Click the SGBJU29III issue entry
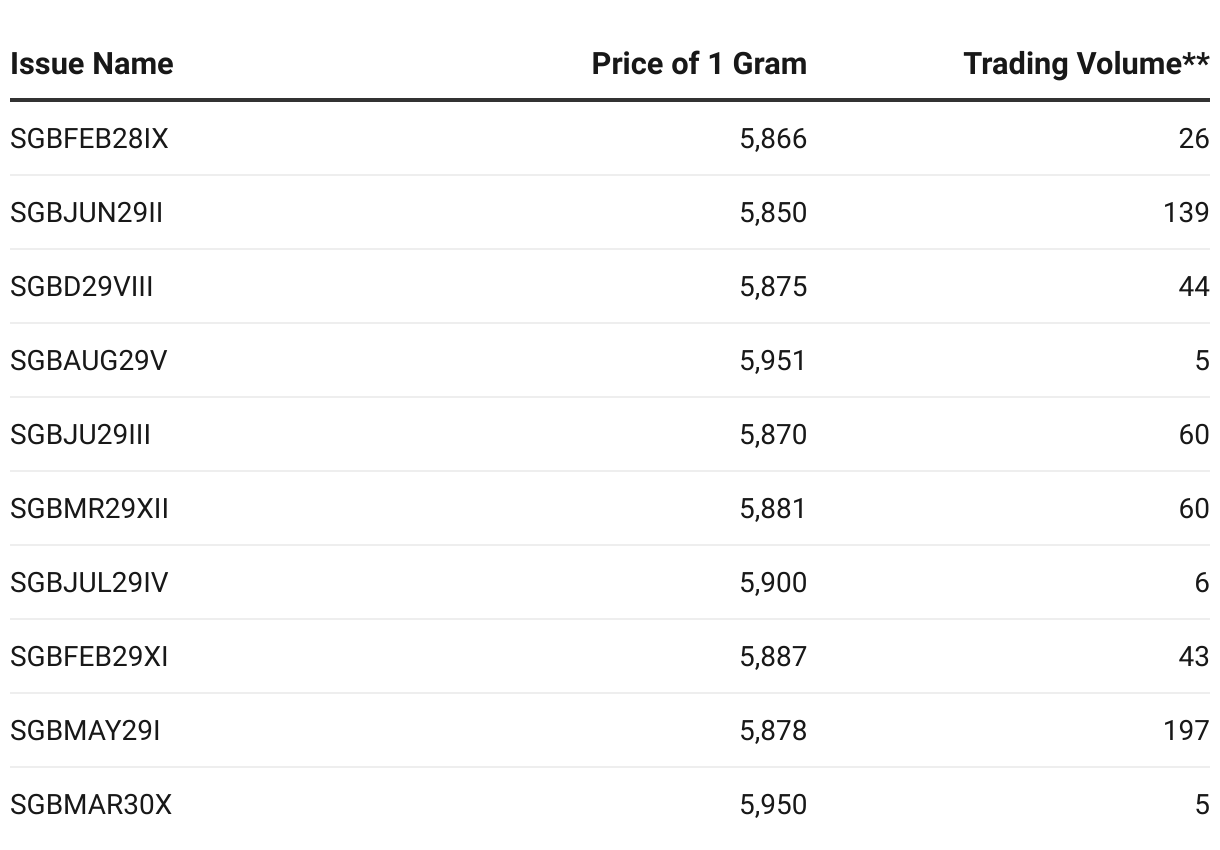The image size is (1220, 850). click(81, 435)
